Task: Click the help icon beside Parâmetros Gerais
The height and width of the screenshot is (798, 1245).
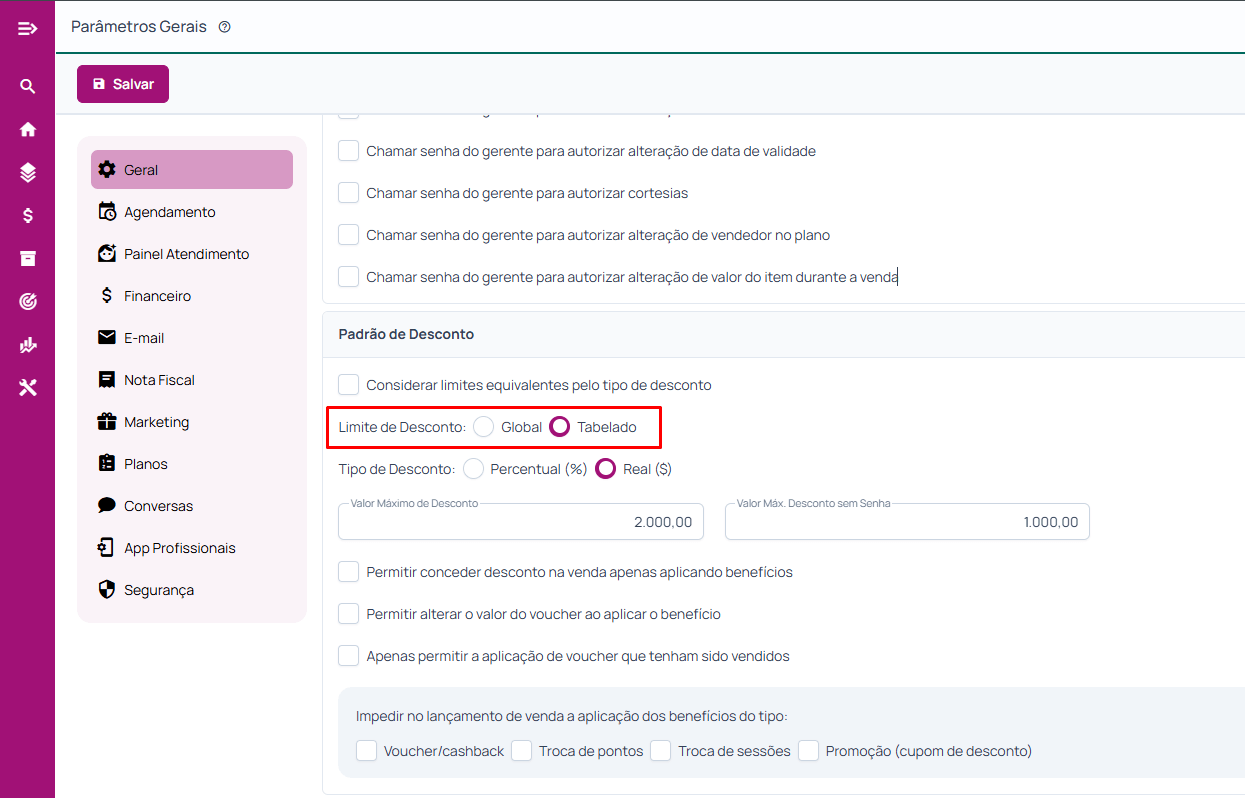Action: click(224, 27)
